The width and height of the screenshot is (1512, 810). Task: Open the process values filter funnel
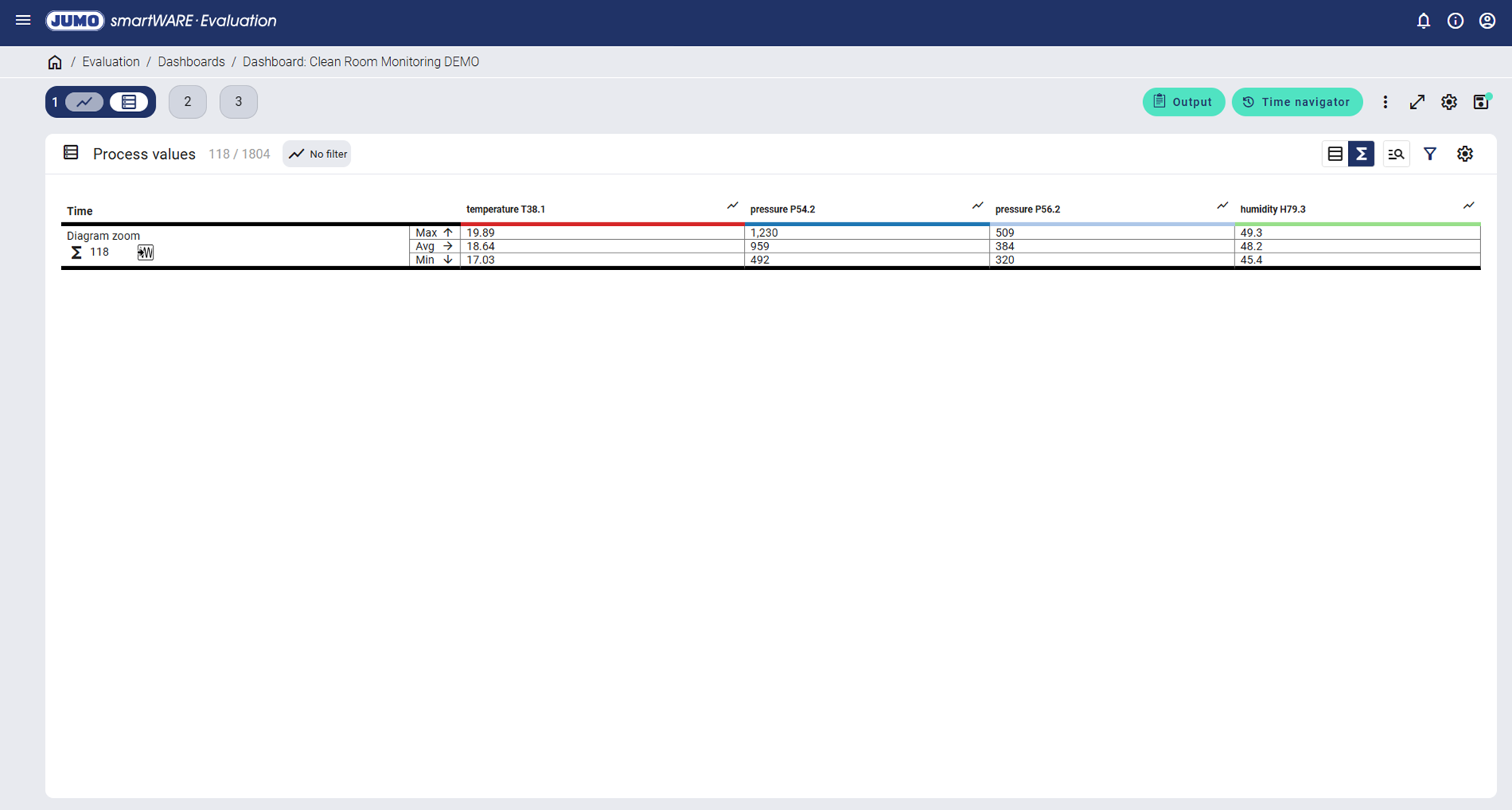(1430, 154)
